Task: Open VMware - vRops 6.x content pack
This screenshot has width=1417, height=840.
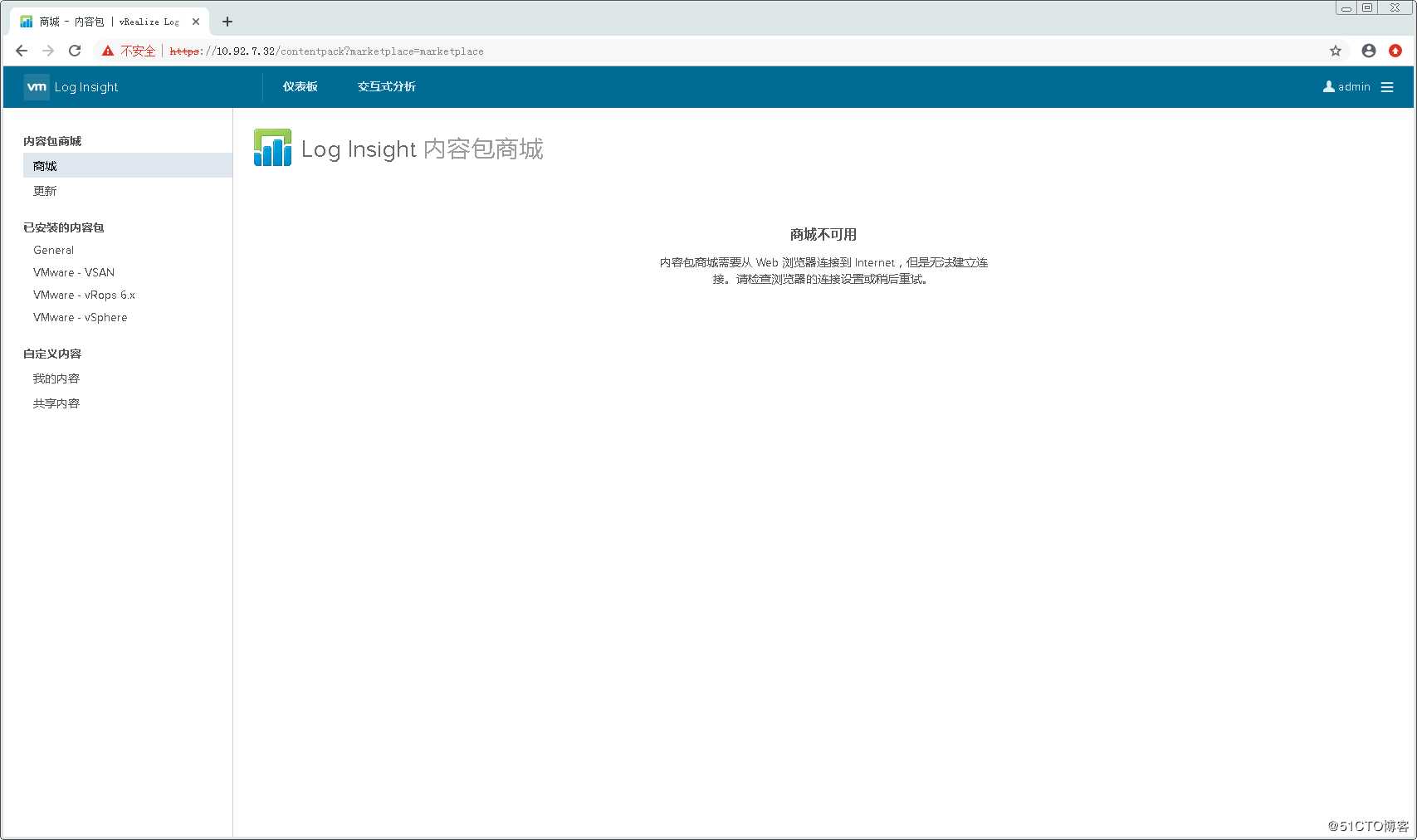Action: coord(84,295)
